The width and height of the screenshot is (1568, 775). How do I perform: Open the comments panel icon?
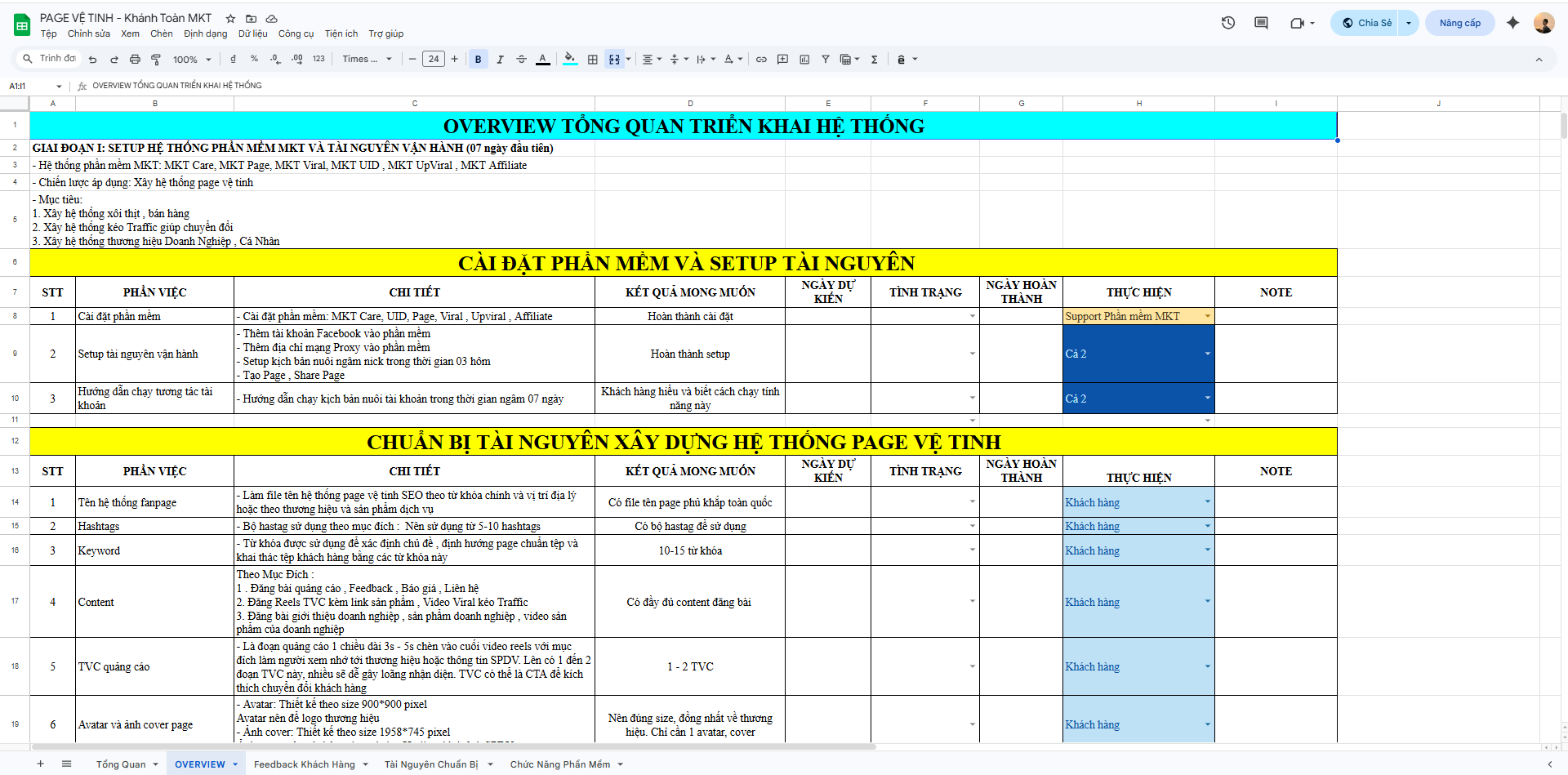1261,23
